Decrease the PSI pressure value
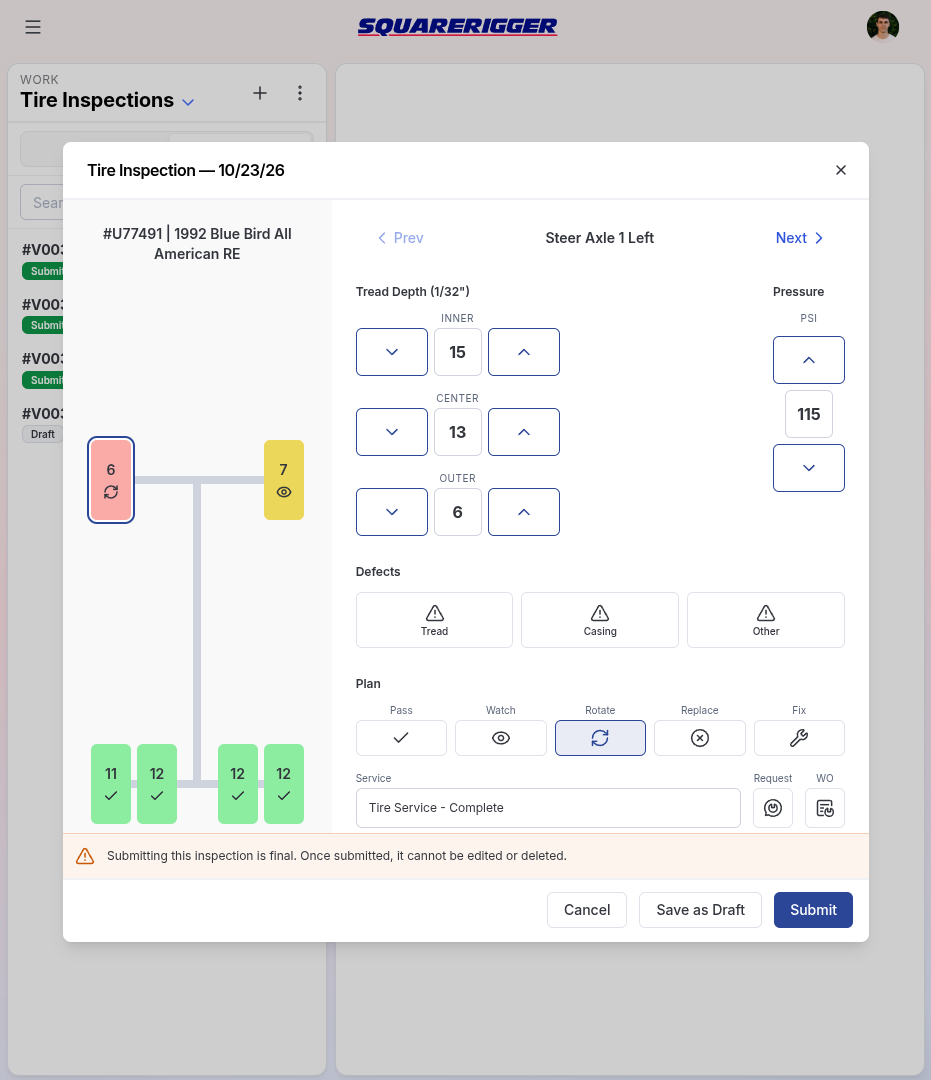Screen dimensions: 931x1080 coord(808,468)
